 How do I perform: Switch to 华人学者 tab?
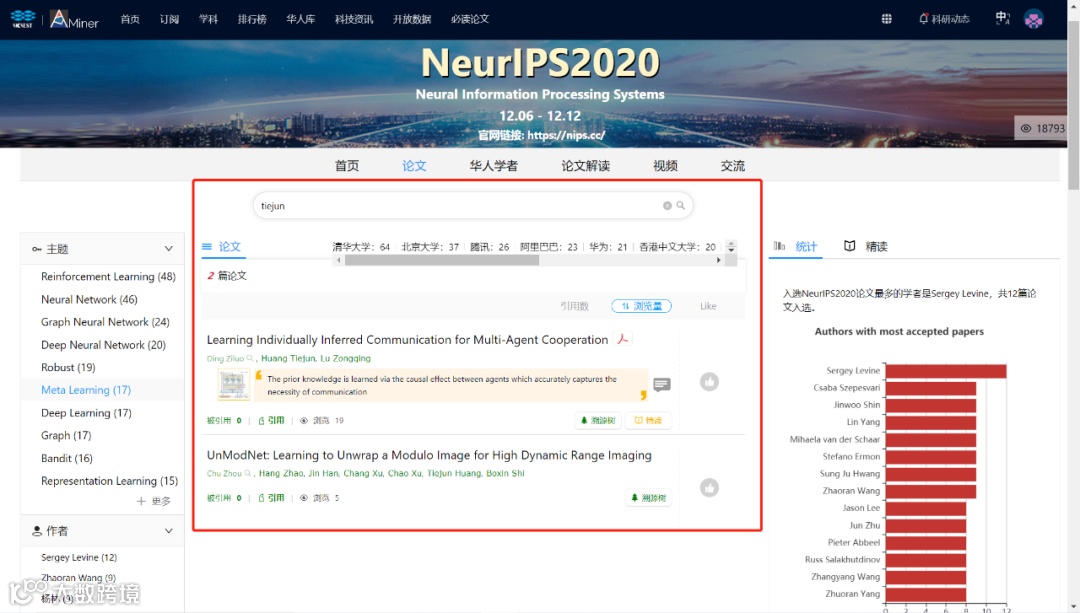pos(493,165)
